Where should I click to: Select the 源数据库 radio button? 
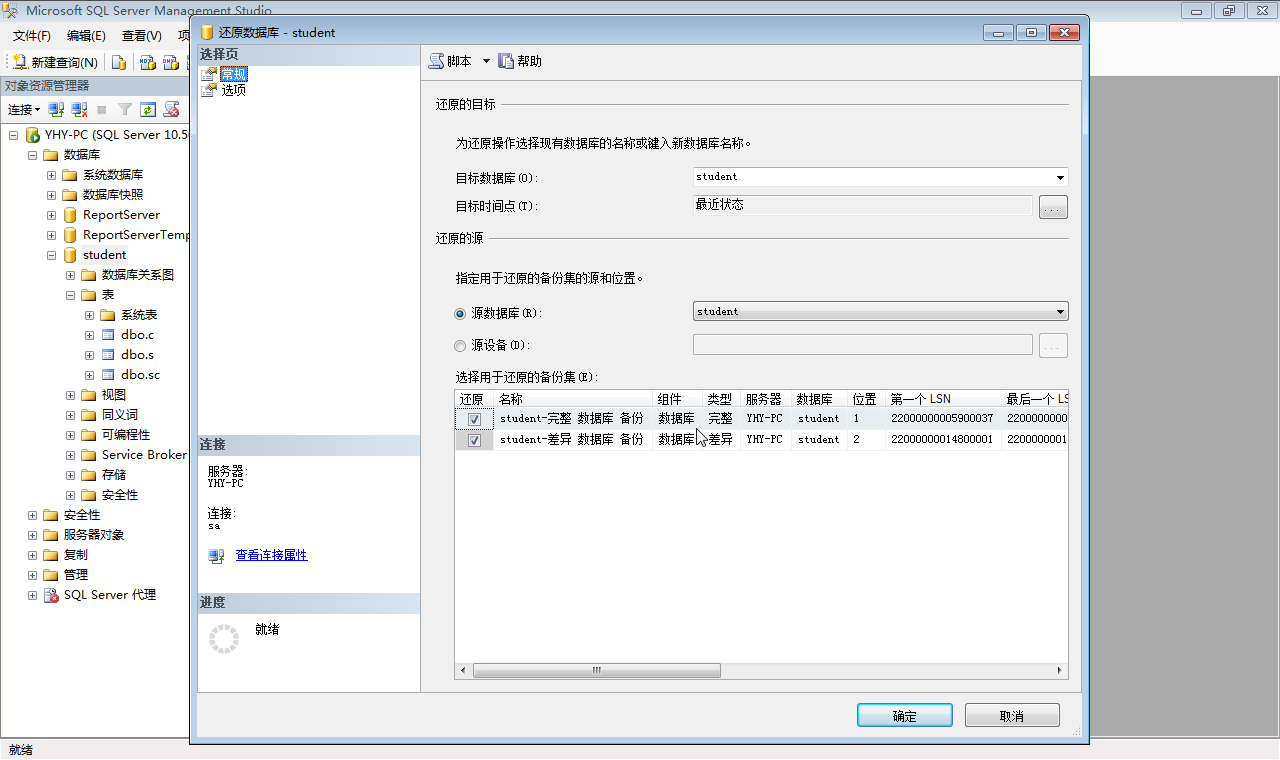(460, 313)
